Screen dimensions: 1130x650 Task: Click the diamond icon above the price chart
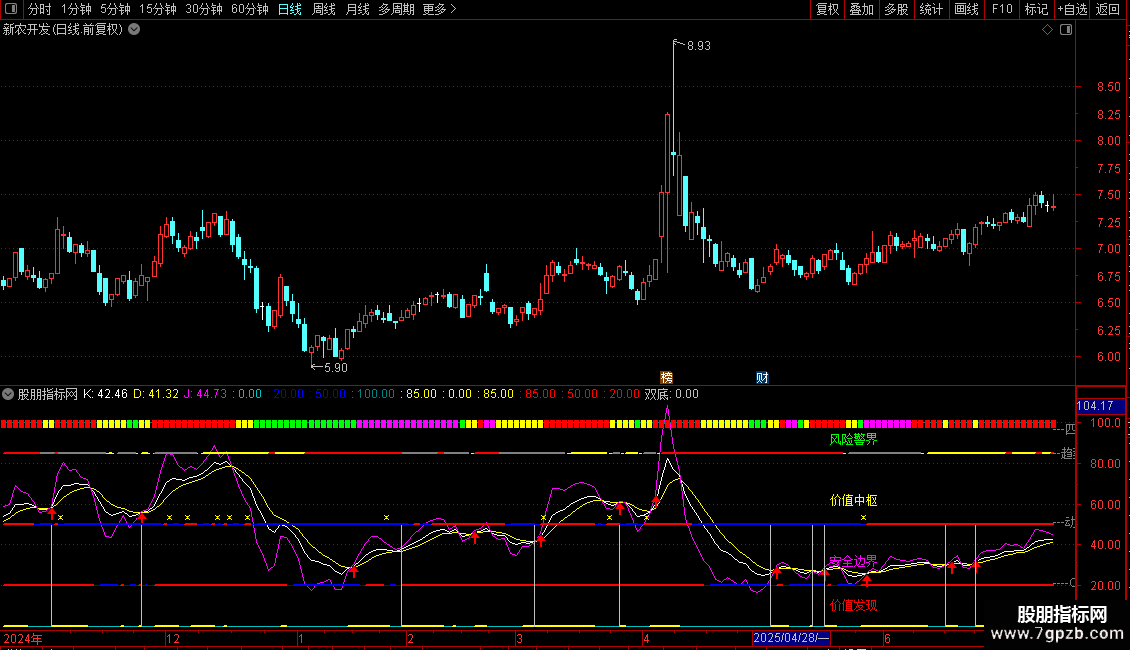pos(1047,30)
